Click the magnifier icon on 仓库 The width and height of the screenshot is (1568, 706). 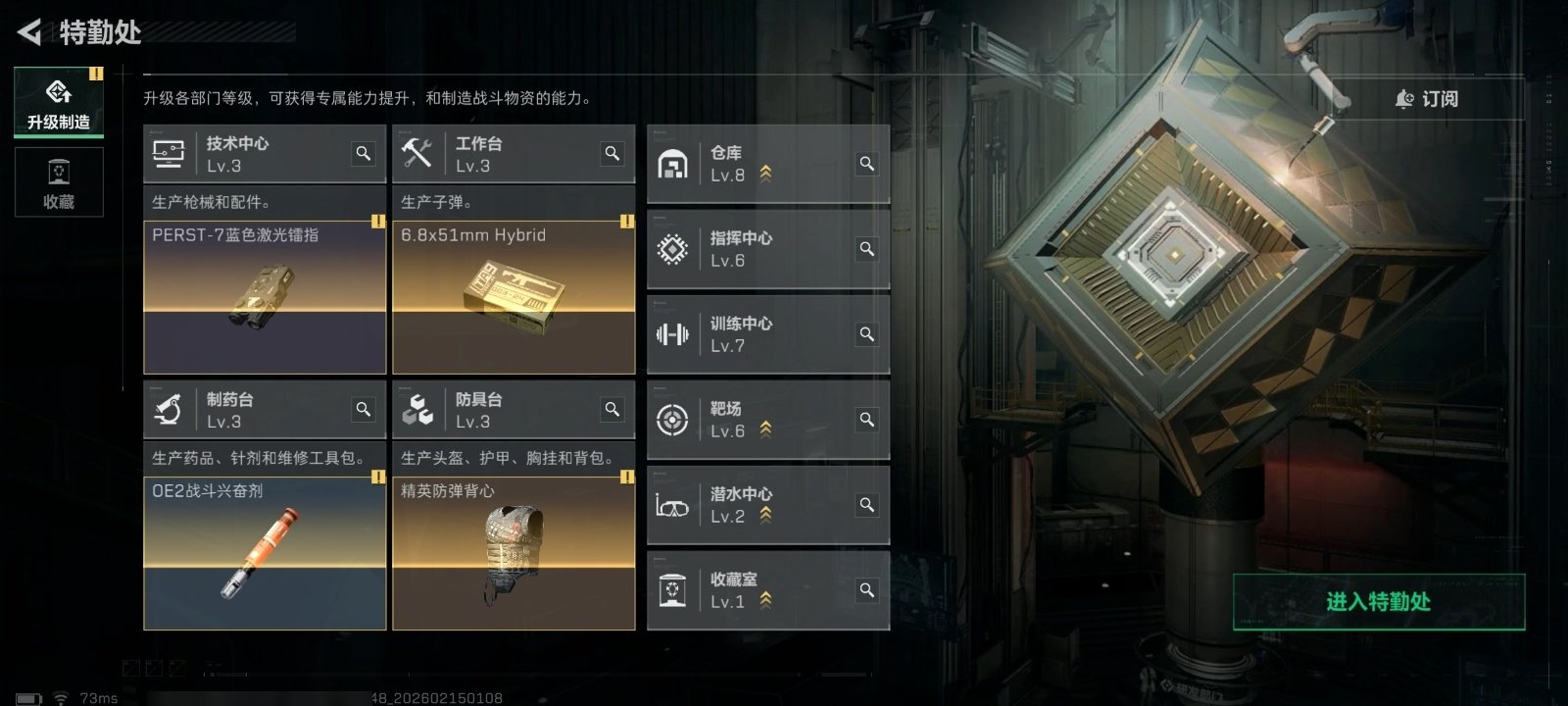click(867, 164)
